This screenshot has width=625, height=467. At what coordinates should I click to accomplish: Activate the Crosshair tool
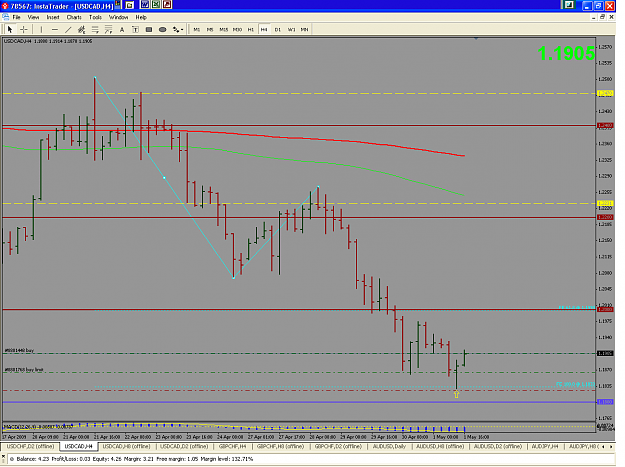24,29
